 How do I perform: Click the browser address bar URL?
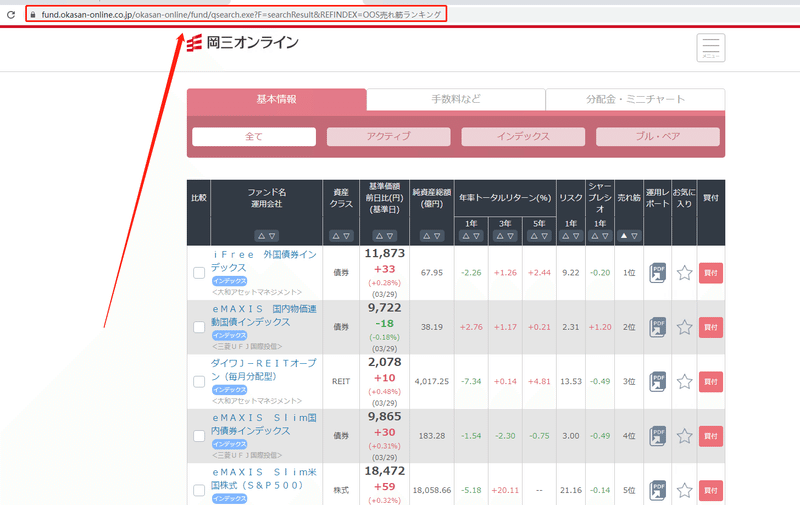pyautogui.click(x=241, y=15)
